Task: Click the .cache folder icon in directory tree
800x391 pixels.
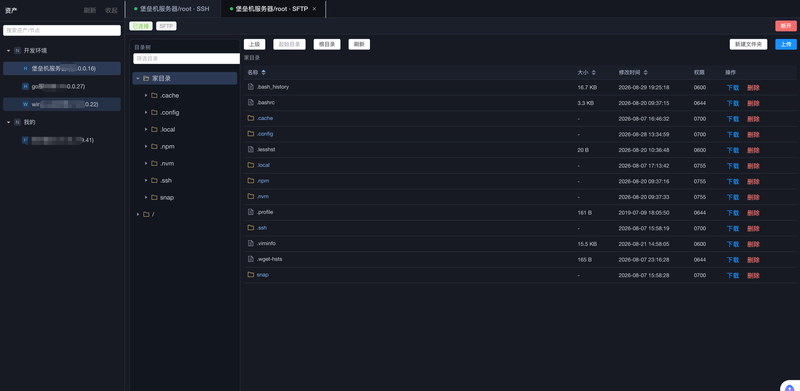Action: point(154,95)
